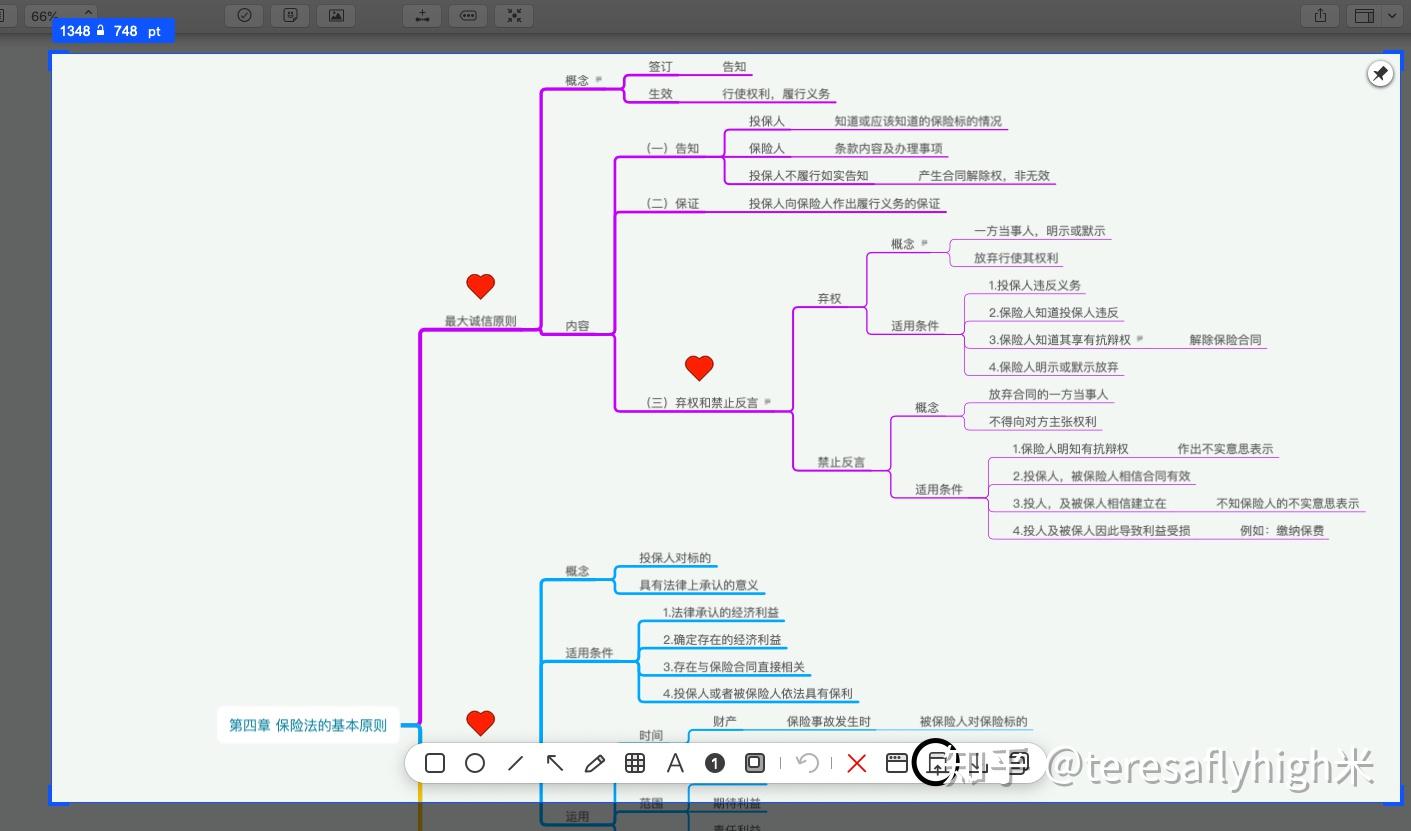Edit the 748 height value
This screenshot has height=831, width=1411.
(x=126, y=31)
